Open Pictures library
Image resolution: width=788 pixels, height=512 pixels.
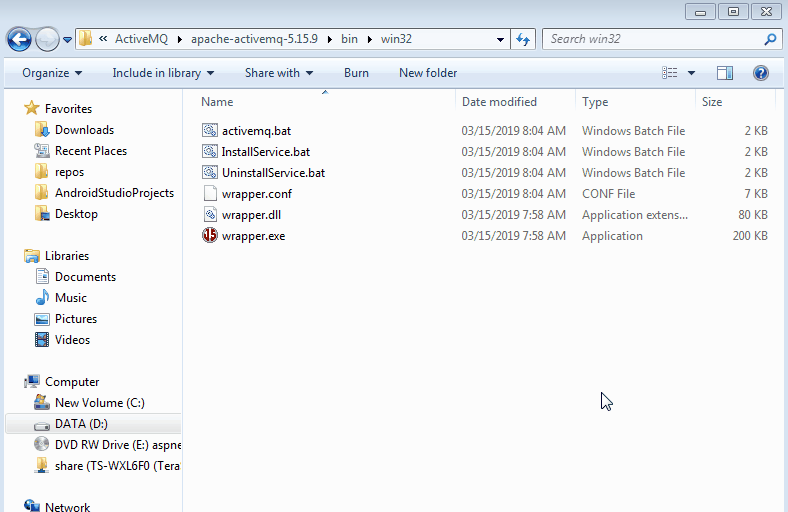click(75, 319)
